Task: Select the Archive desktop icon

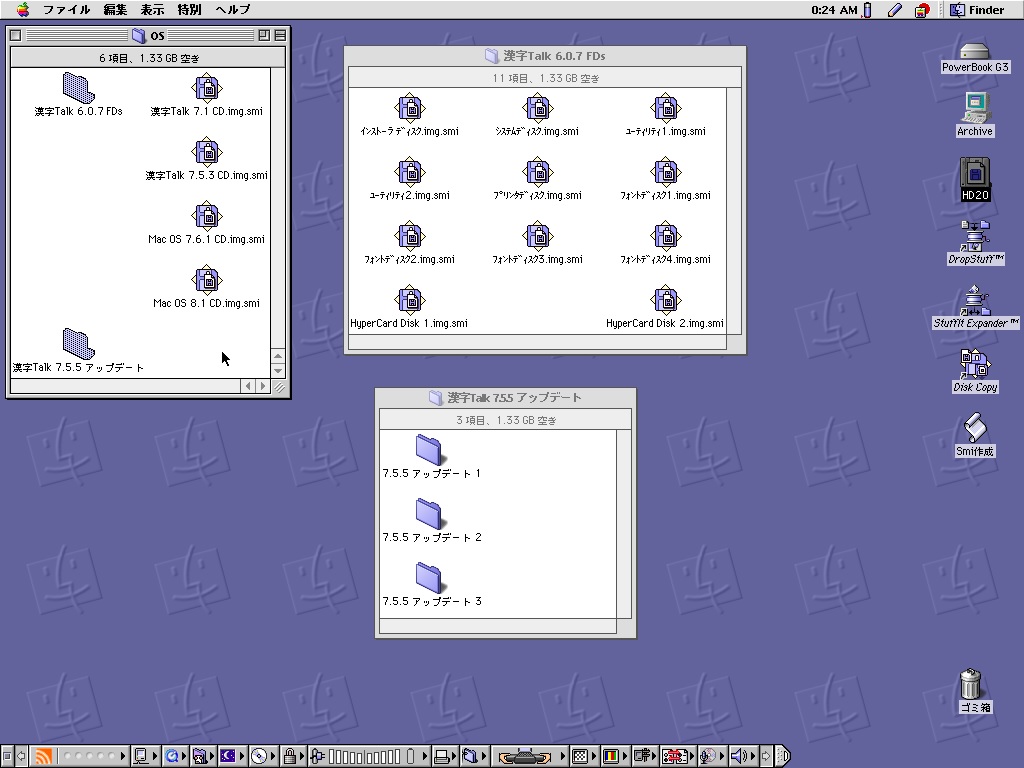Action: [975, 108]
